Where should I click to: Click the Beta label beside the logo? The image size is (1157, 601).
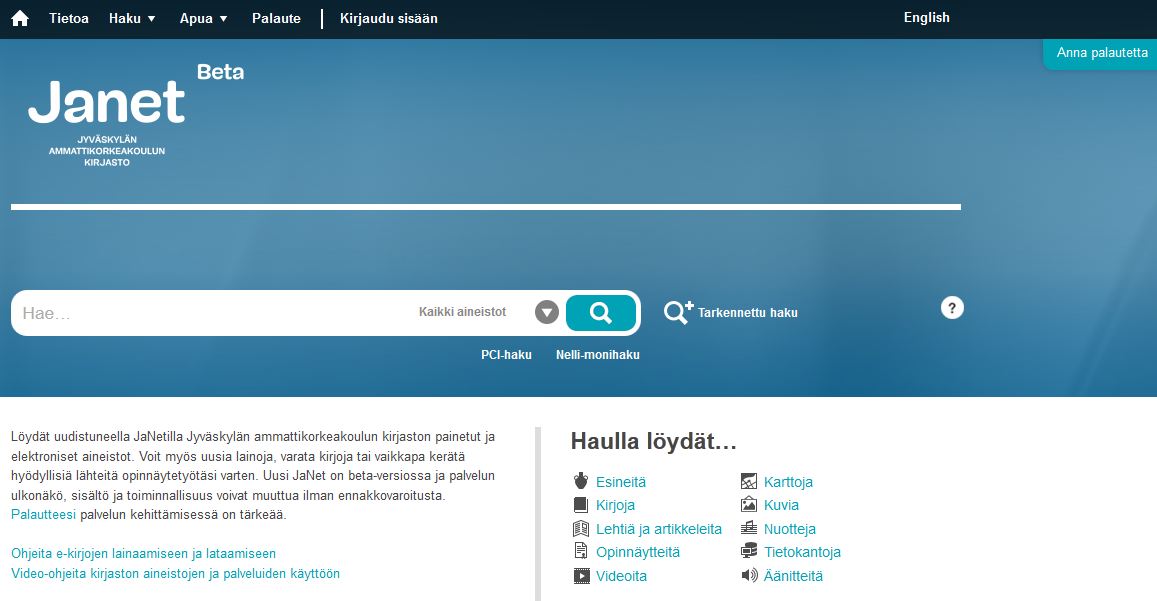click(x=221, y=72)
